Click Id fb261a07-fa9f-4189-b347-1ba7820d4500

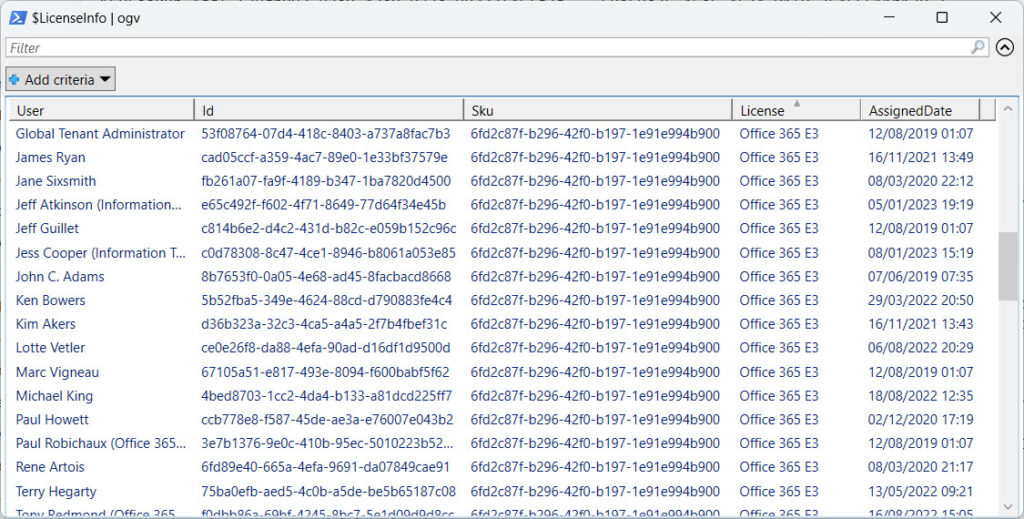pos(325,181)
